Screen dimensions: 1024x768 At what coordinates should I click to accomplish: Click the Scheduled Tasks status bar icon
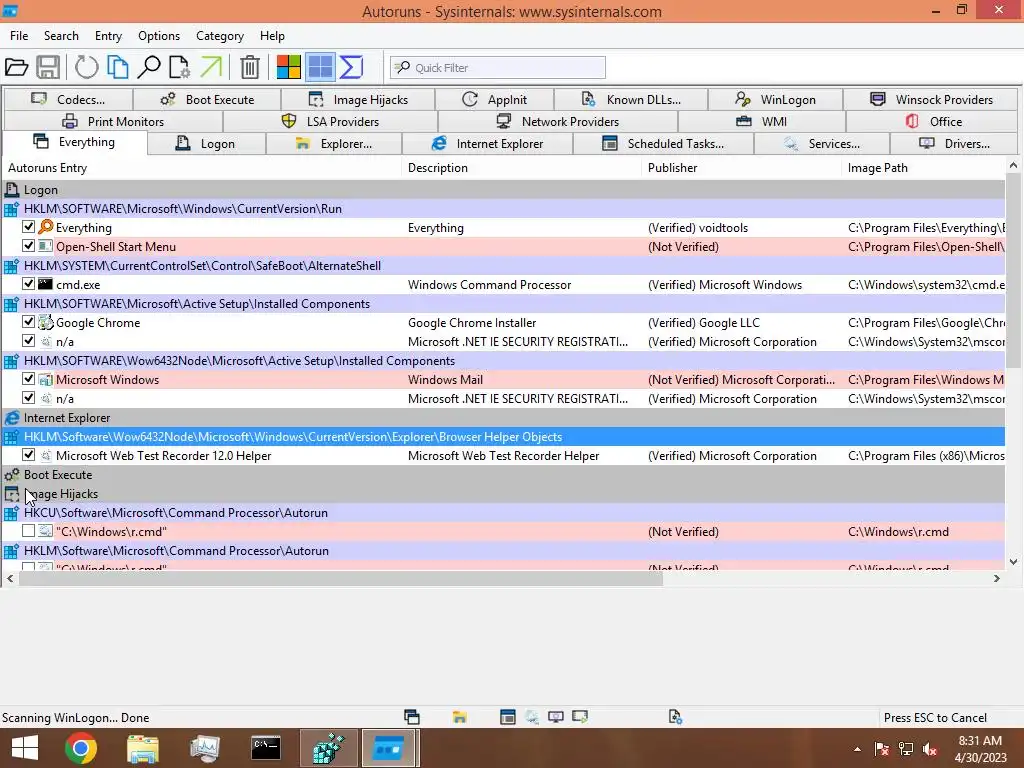(507, 717)
